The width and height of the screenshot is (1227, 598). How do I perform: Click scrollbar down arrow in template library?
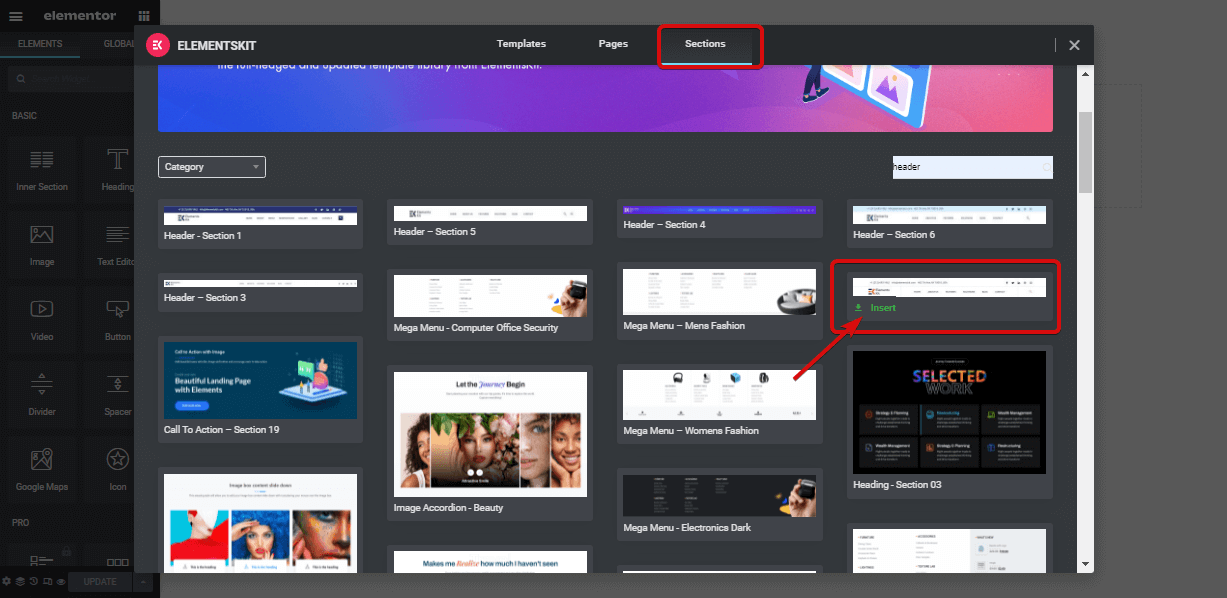point(1085,564)
